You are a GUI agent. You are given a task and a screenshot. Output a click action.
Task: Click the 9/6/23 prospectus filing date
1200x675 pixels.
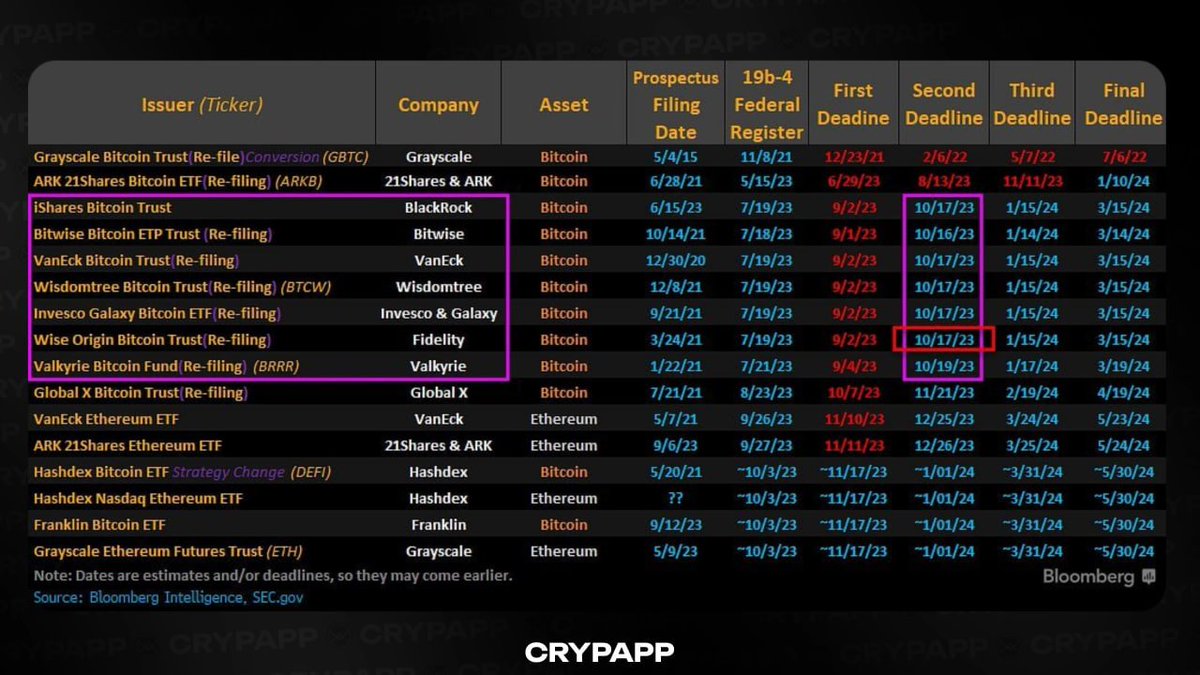click(x=675, y=446)
